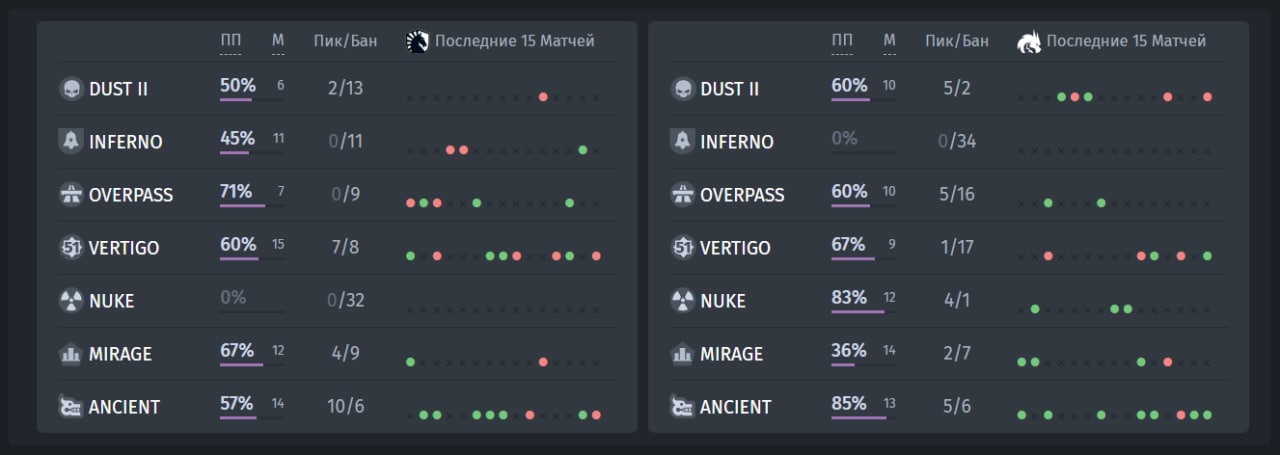The height and width of the screenshot is (455, 1280).
Task: Click the Ancient map icon in right panel
Action: tap(682, 407)
